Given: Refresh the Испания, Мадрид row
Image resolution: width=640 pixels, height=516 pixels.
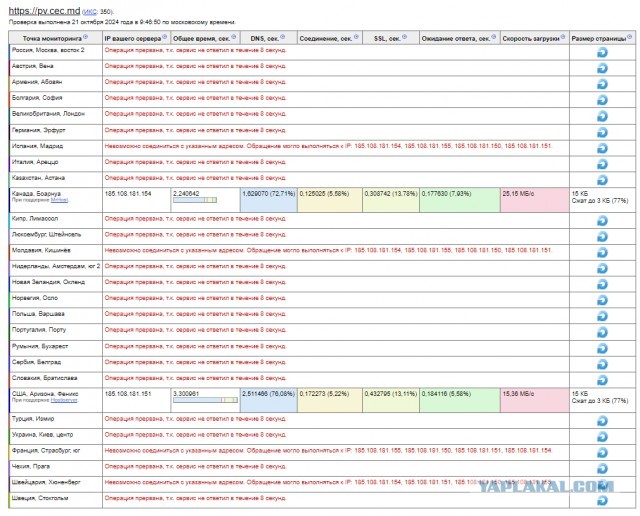Looking at the screenshot, I should point(602,148).
